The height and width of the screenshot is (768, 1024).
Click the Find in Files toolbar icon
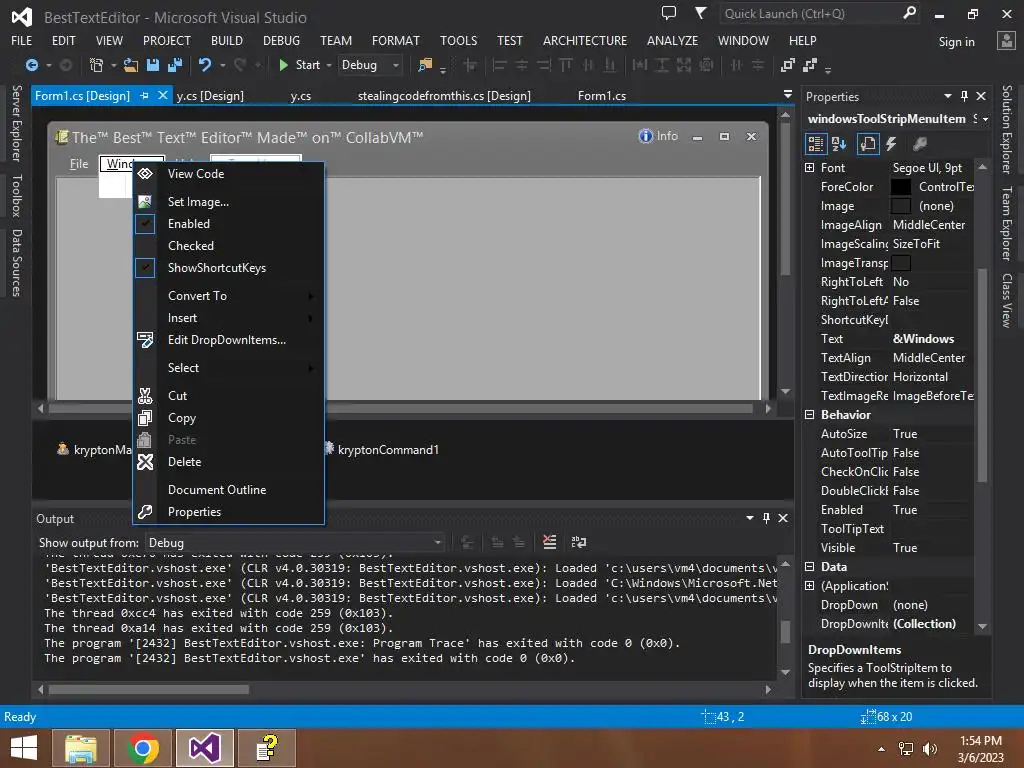coord(425,65)
